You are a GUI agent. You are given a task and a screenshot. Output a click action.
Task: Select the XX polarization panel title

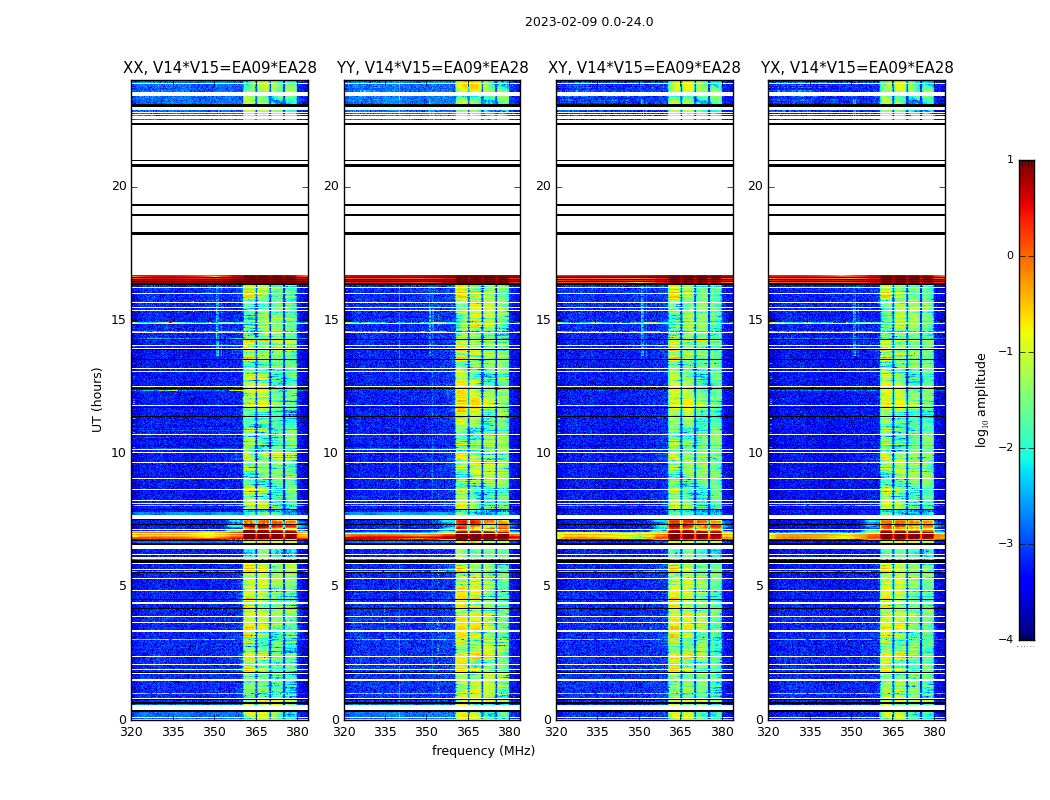219,68
